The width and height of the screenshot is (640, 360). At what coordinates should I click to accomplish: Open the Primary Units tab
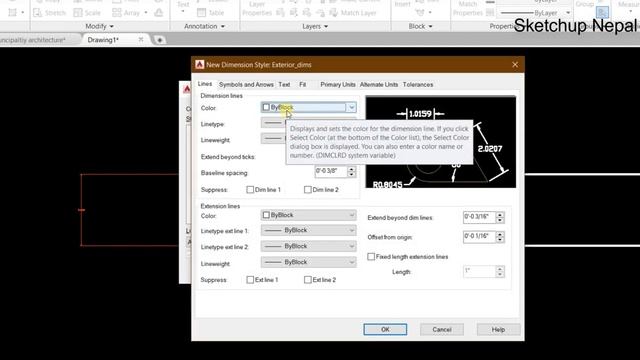[338, 84]
